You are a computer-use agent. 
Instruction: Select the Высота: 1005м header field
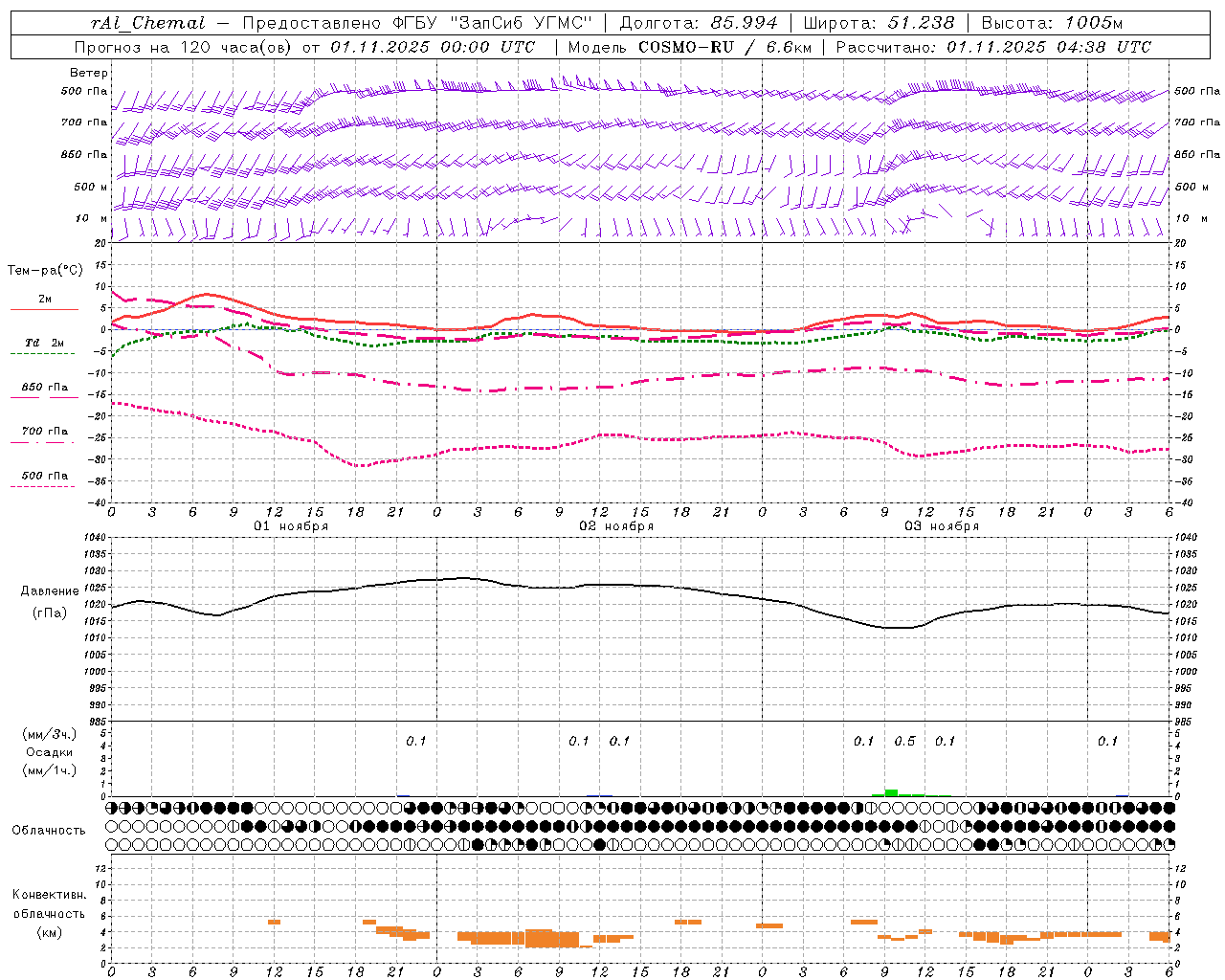pyautogui.click(x=1053, y=23)
